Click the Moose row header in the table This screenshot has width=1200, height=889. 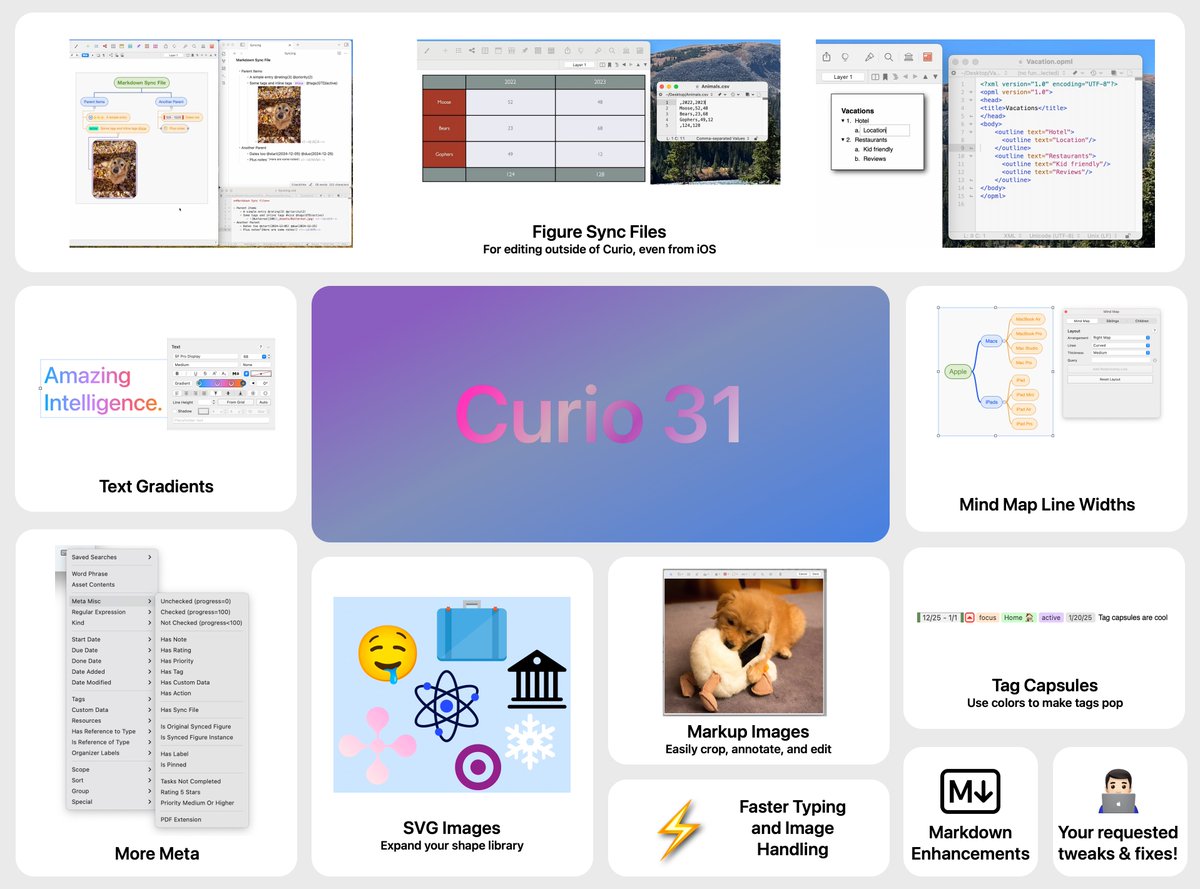pos(444,101)
